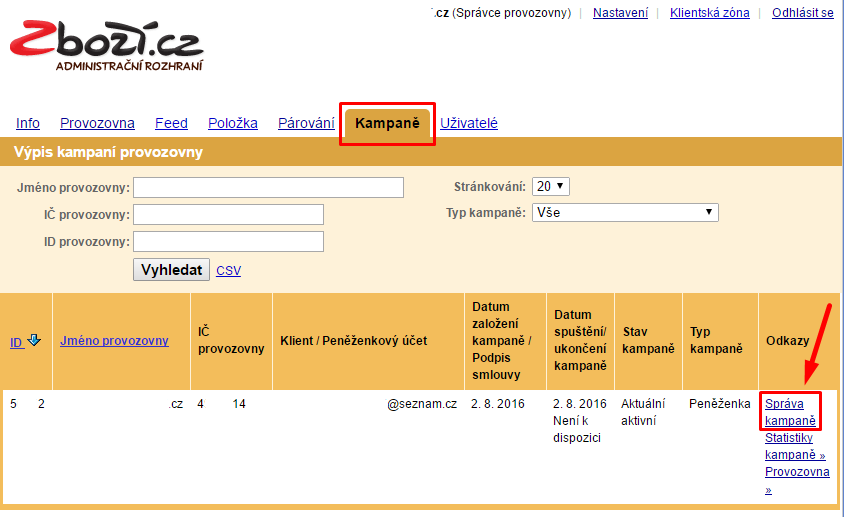Switch to the Info tab
844x517 pixels.
28,123
